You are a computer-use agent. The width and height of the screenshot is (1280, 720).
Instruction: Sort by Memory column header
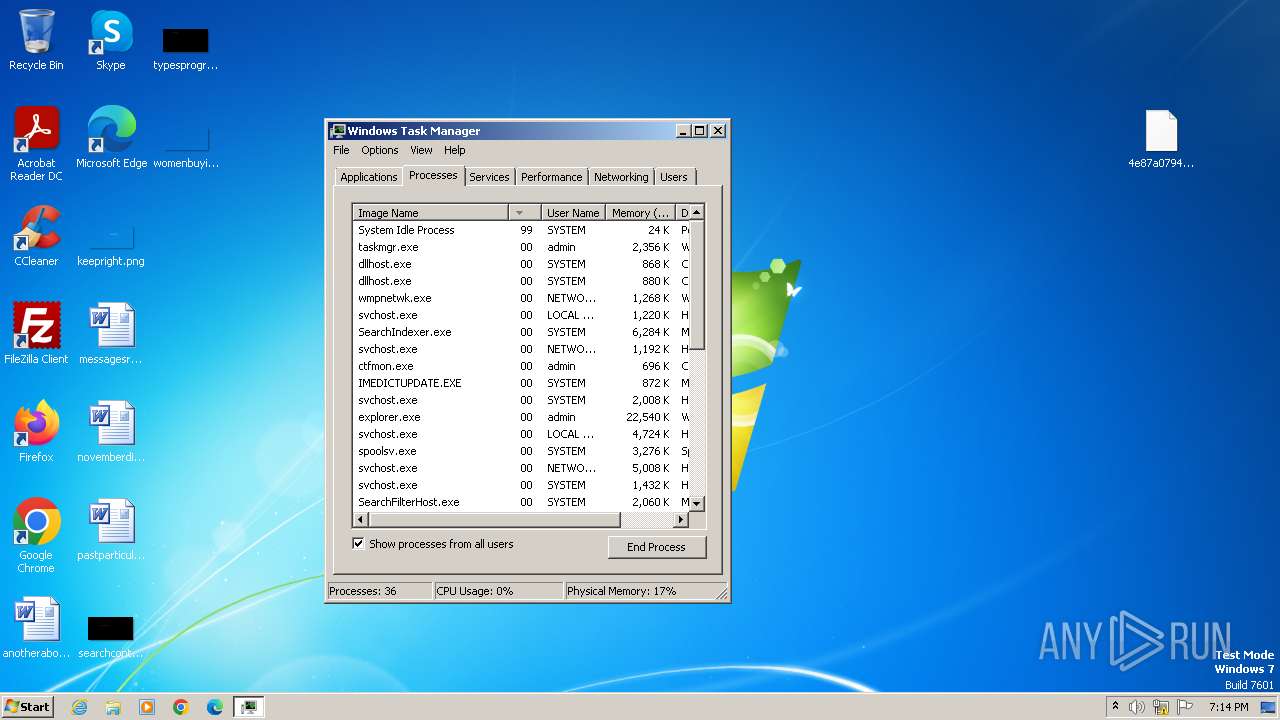coord(641,213)
